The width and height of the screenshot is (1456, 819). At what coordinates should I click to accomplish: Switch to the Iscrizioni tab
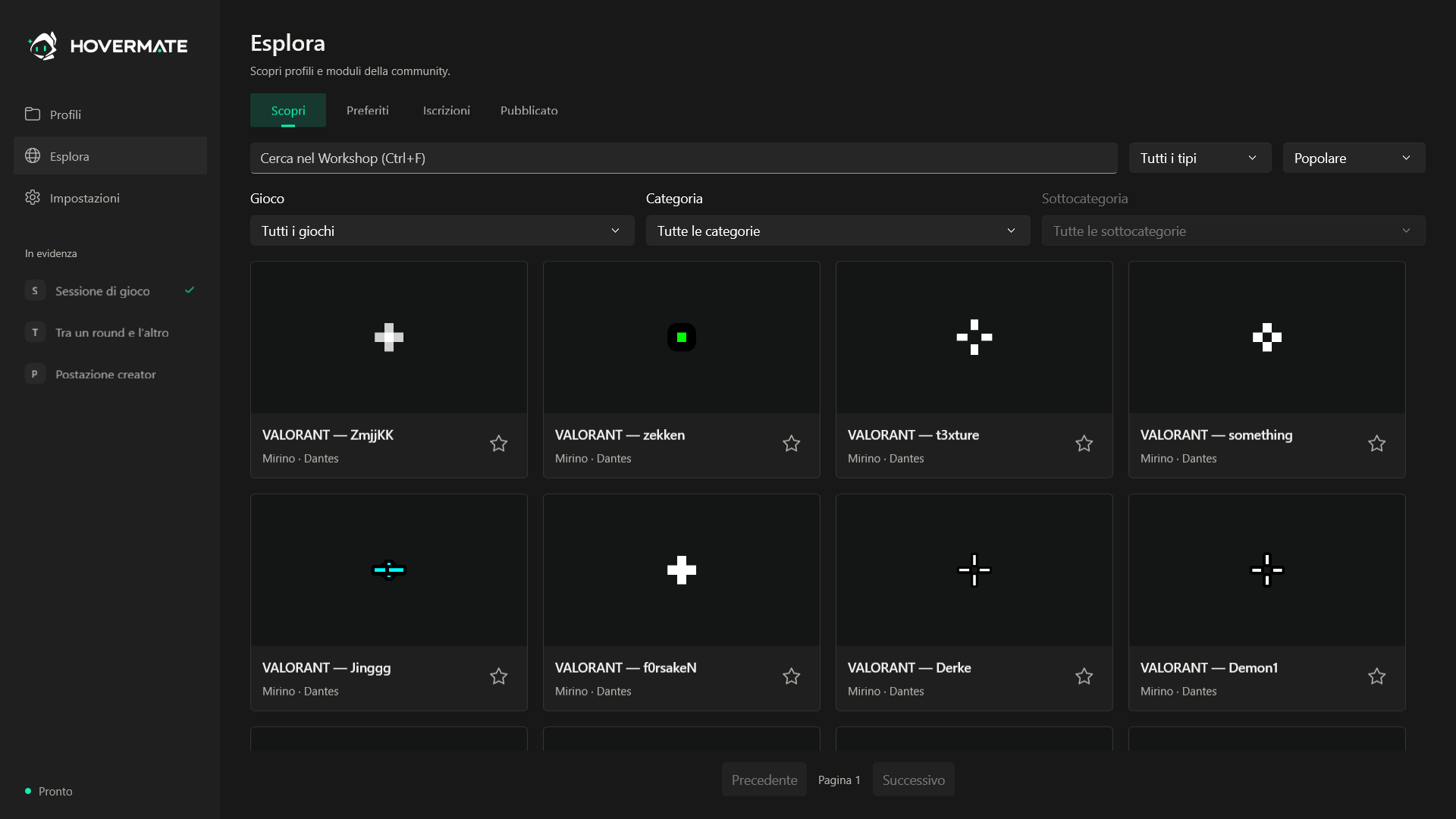447,110
